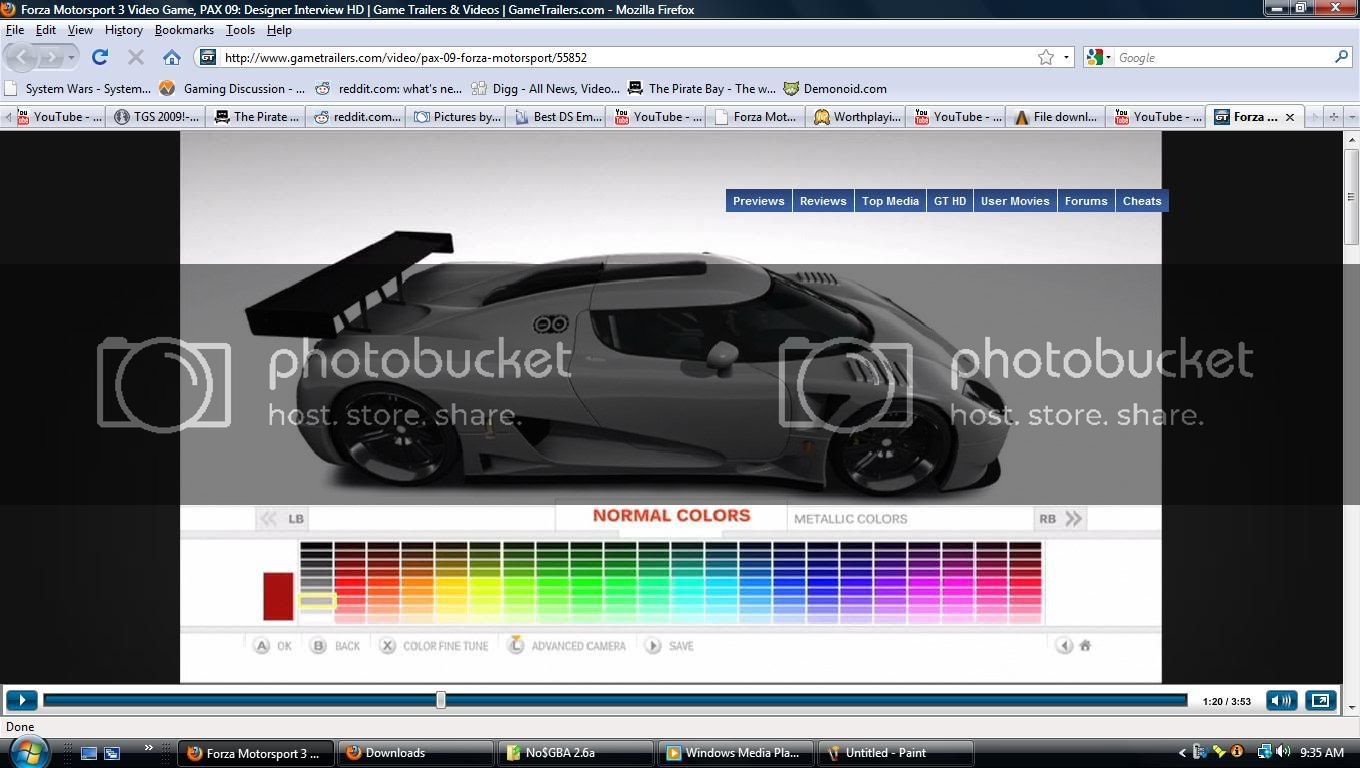Open the Tools menu
1360x768 pixels.
click(240, 30)
